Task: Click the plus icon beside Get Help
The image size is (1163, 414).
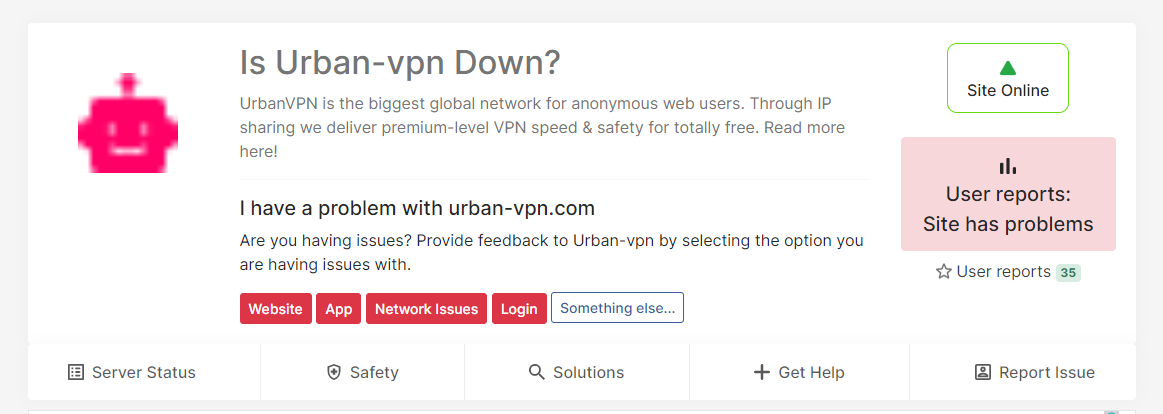Action: coord(762,372)
